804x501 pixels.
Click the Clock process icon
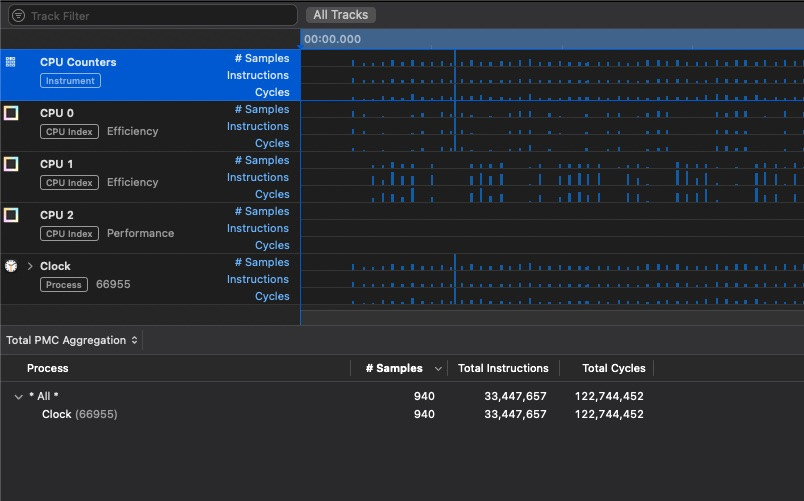tap(11, 266)
